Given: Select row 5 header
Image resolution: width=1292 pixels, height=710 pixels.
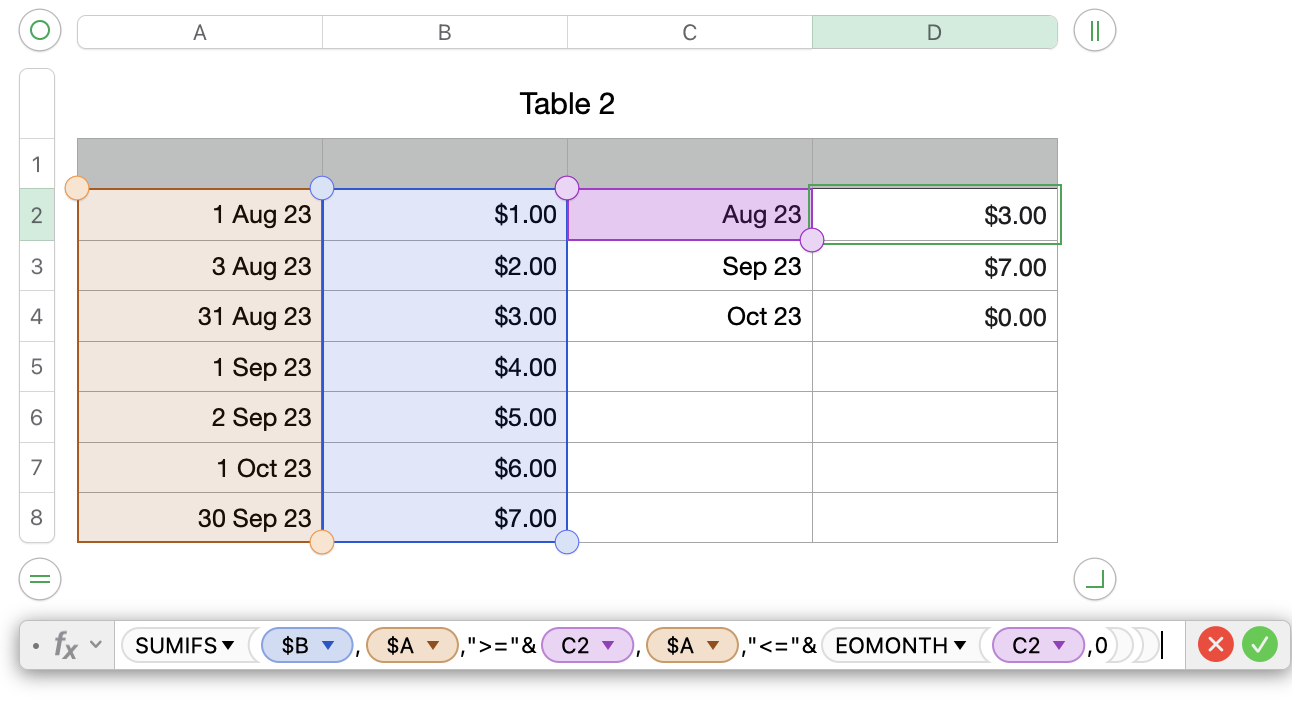Looking at the screenshot, I should coord(37,366).
